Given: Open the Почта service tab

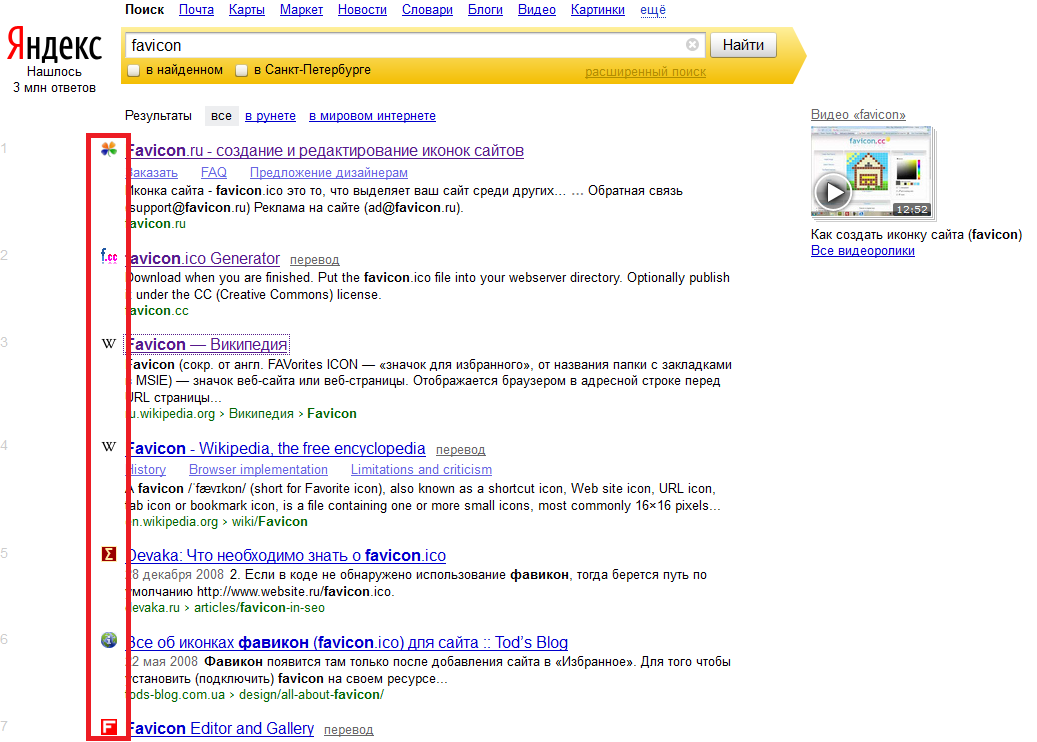Looking at the screenshot, I should (x=196, y=10).
